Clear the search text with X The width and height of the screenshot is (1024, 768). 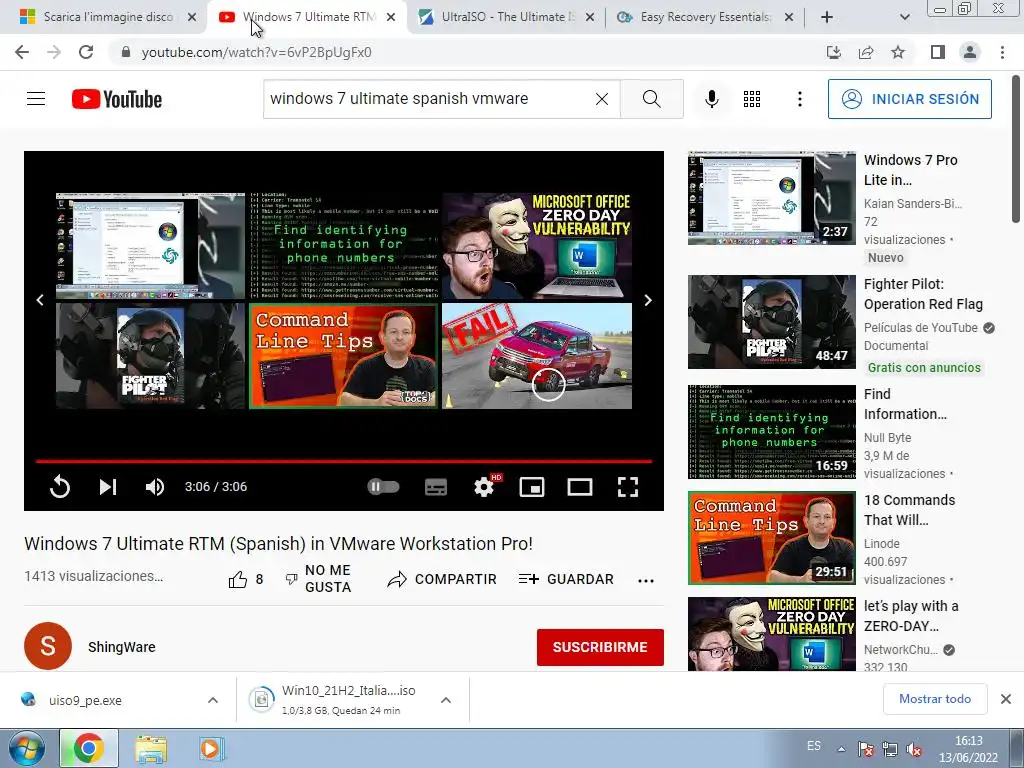tap(601, 99)
